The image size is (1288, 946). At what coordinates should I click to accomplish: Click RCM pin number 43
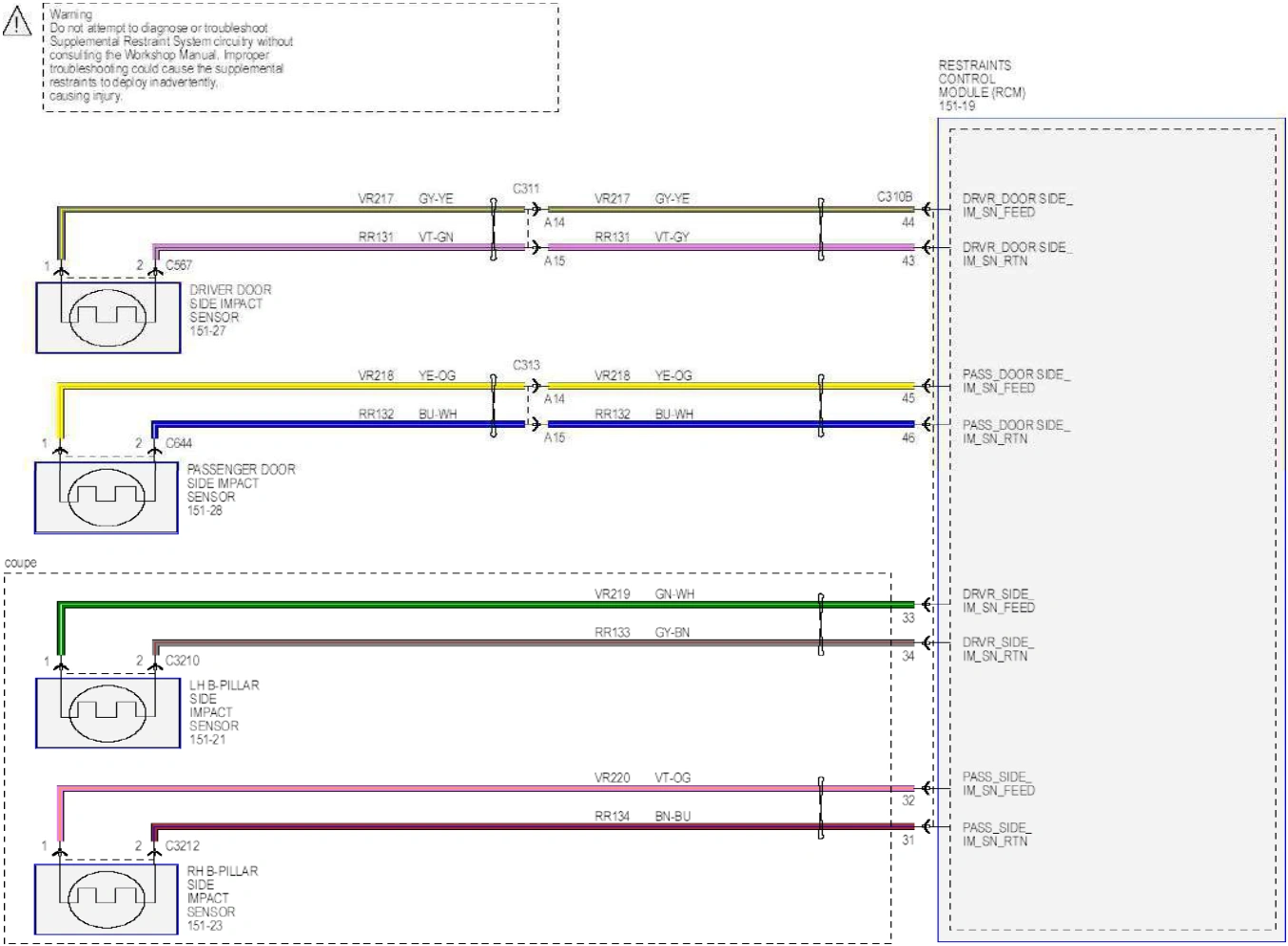(908, 261)
